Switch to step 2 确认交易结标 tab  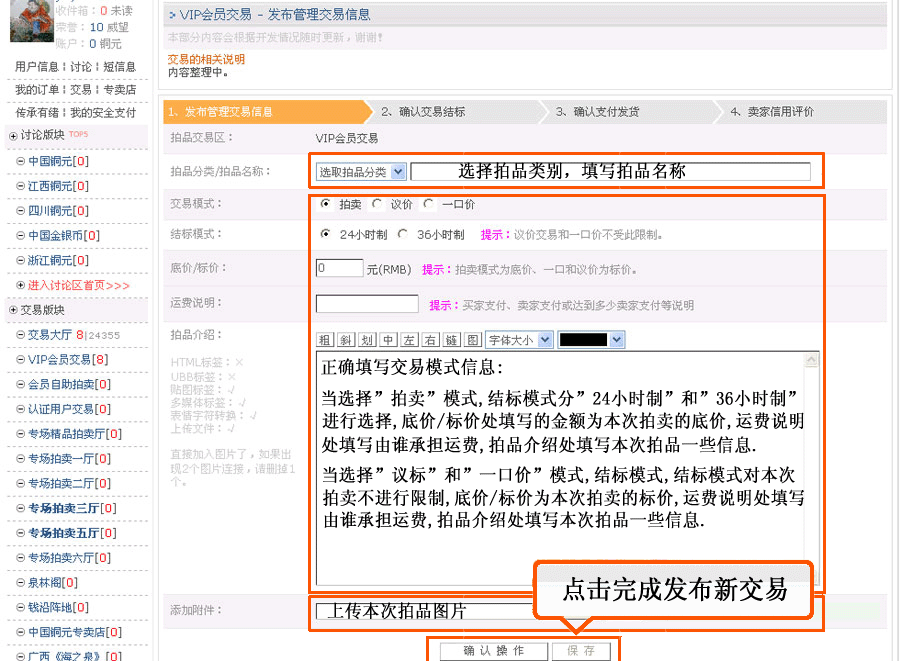point(431,112)
